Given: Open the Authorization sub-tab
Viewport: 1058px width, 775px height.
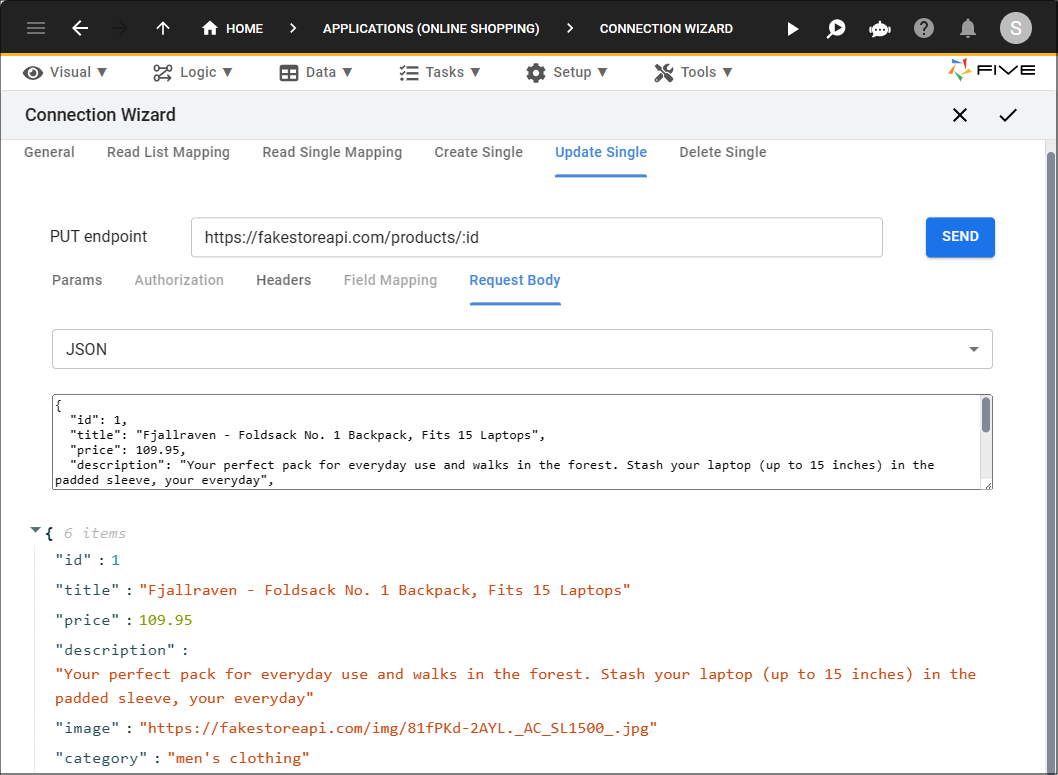Looking at the screenshot, I should [179, 281].
